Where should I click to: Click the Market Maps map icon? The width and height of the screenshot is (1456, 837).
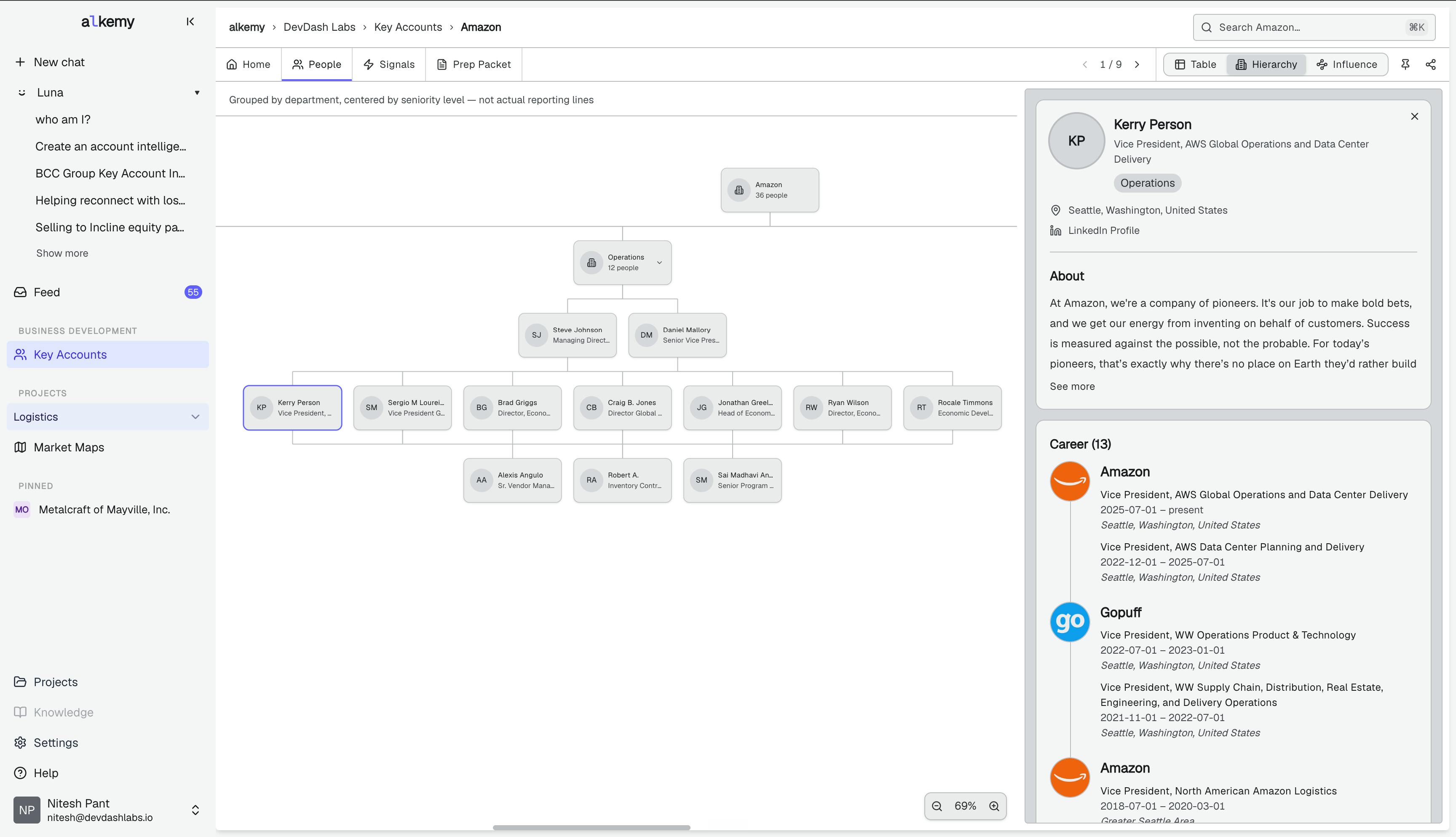(20, 447)
